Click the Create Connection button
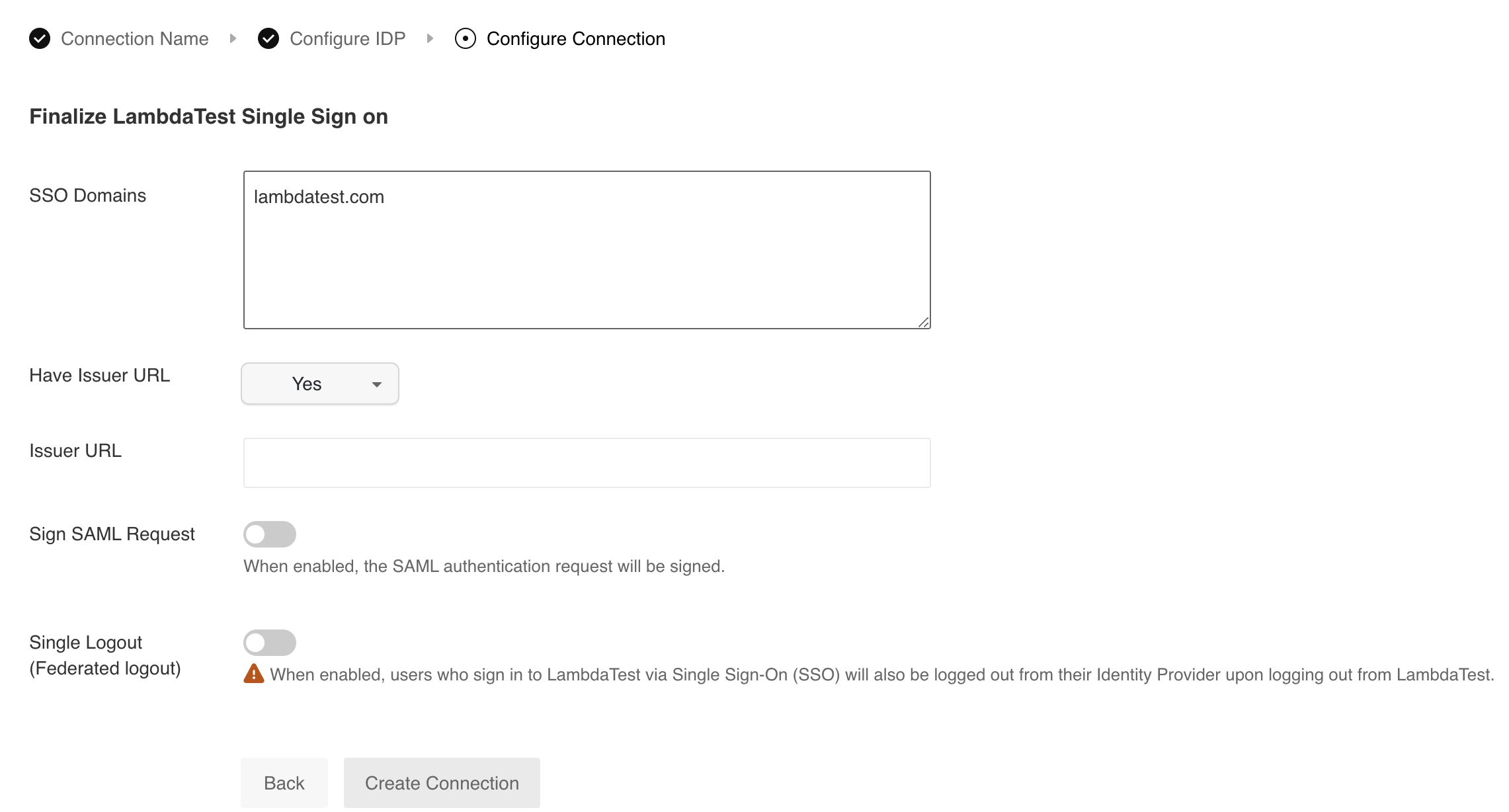 coord(442,783)
